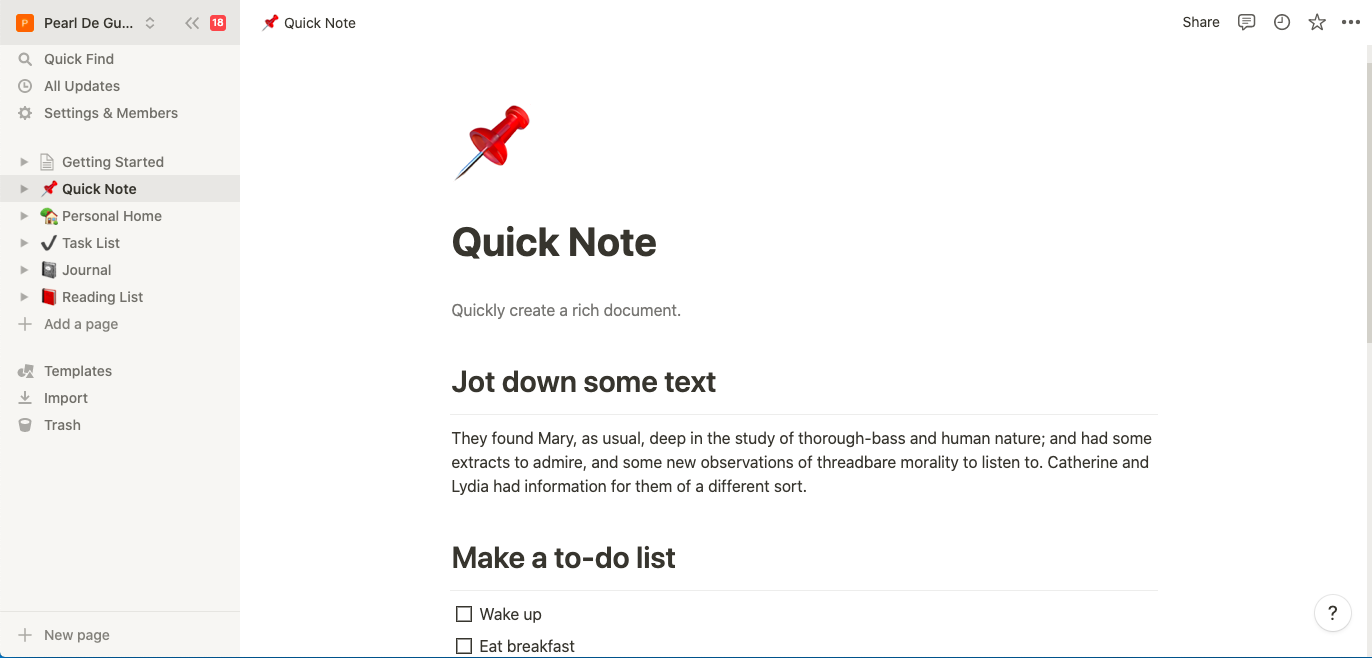Expand the Reading List page toggle
Image resolution: width=1372 pixels, height=658 pixels.
pyautogui.click(x=25, y=297)
